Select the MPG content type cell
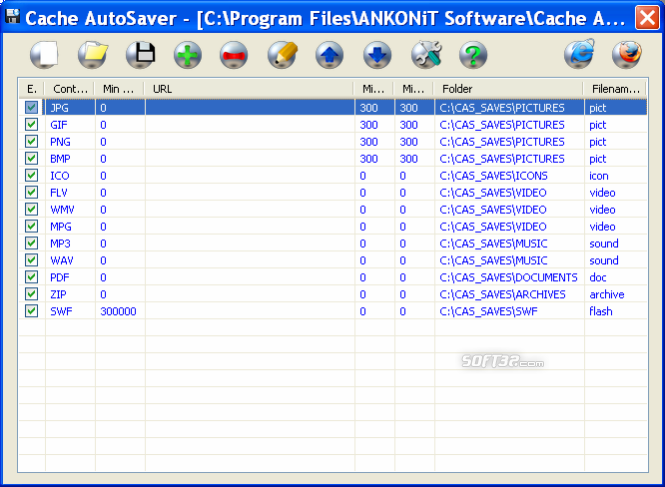The width and height of the screenshot is (665, 487). pos(70,227)
